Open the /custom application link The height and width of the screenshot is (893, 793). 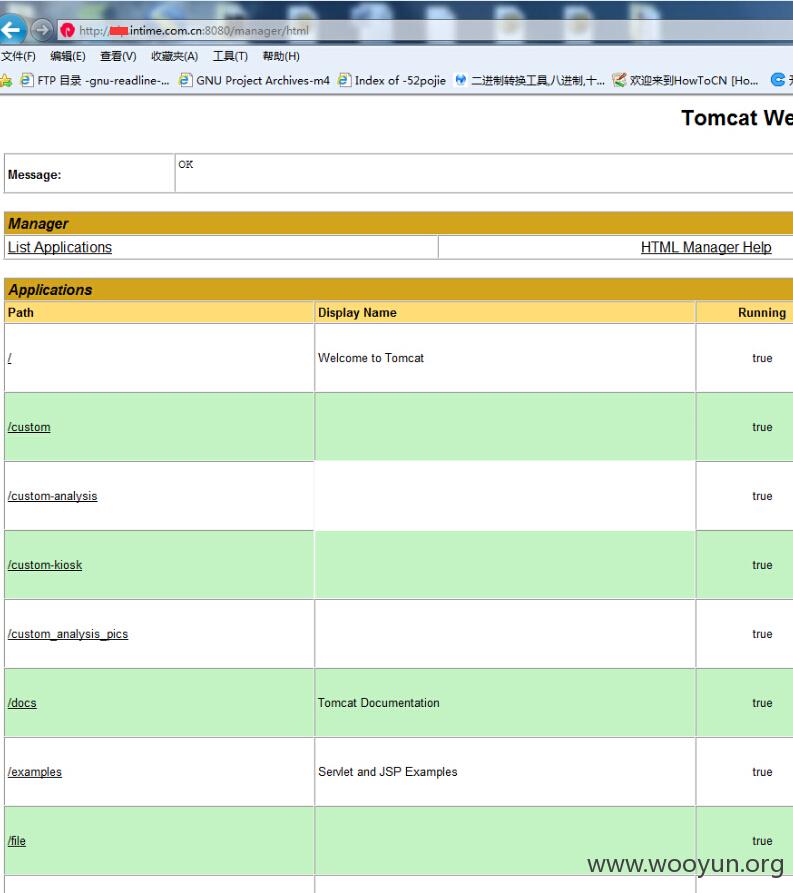(29, 427)
